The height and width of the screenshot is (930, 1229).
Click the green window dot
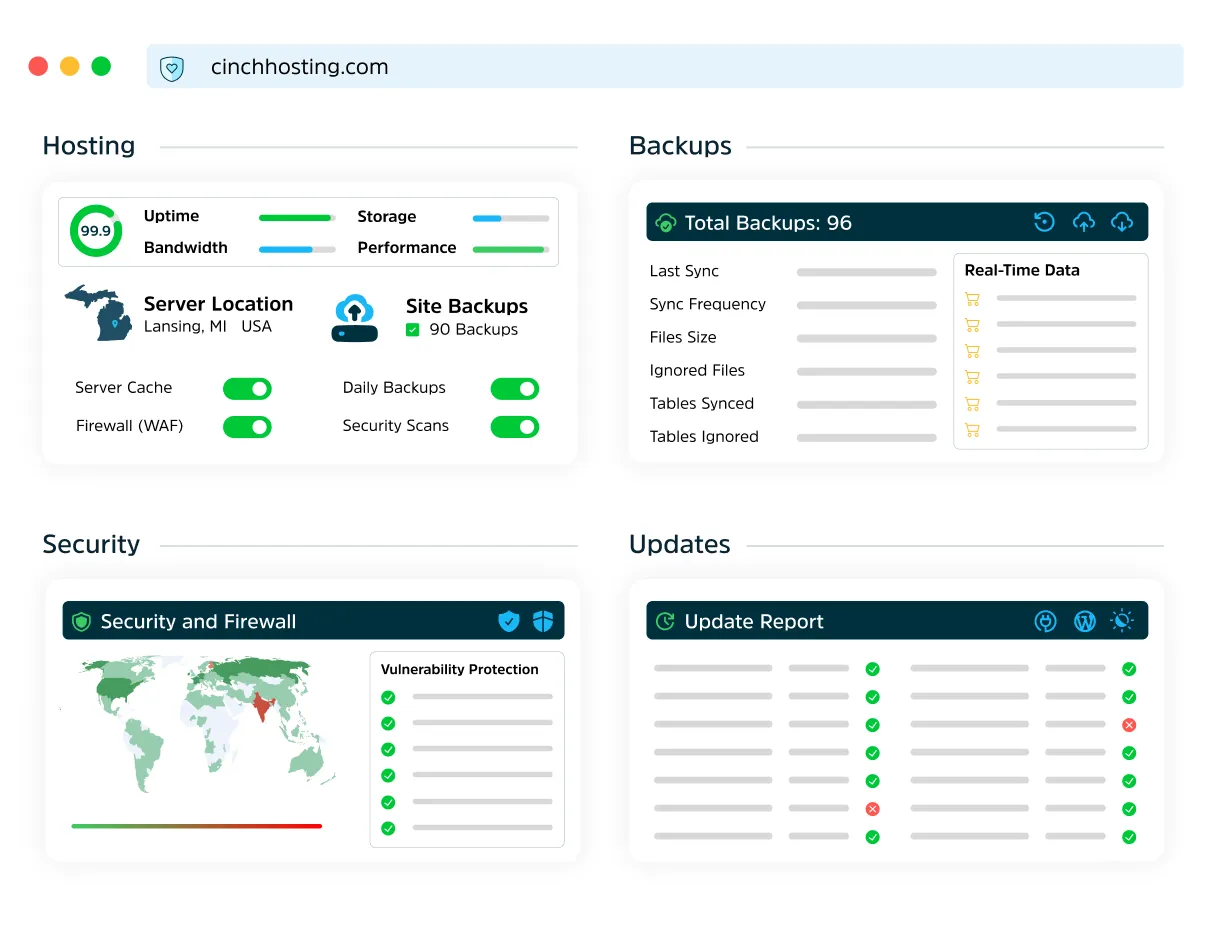[101, 67]
